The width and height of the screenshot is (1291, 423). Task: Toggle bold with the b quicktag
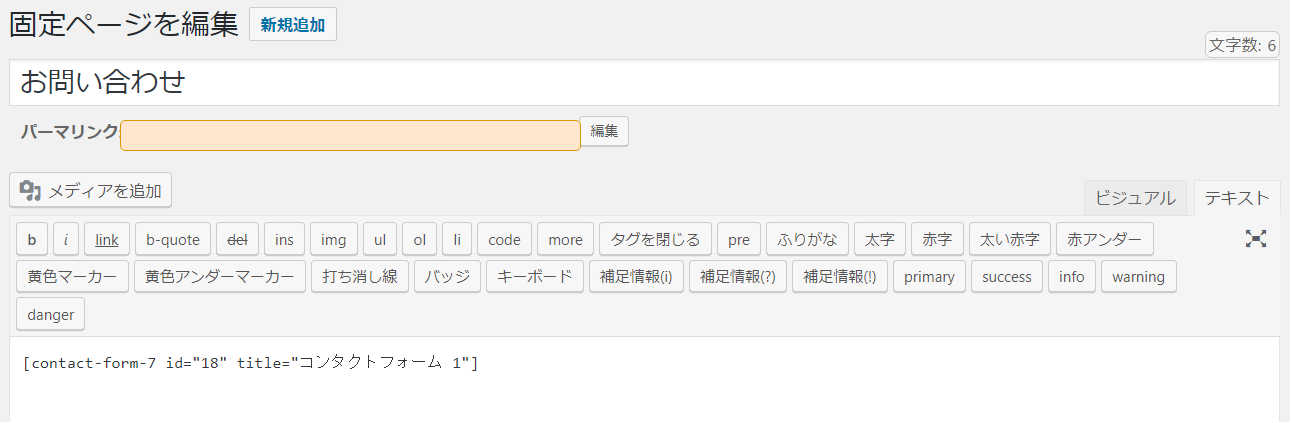(x=32, y=240)
